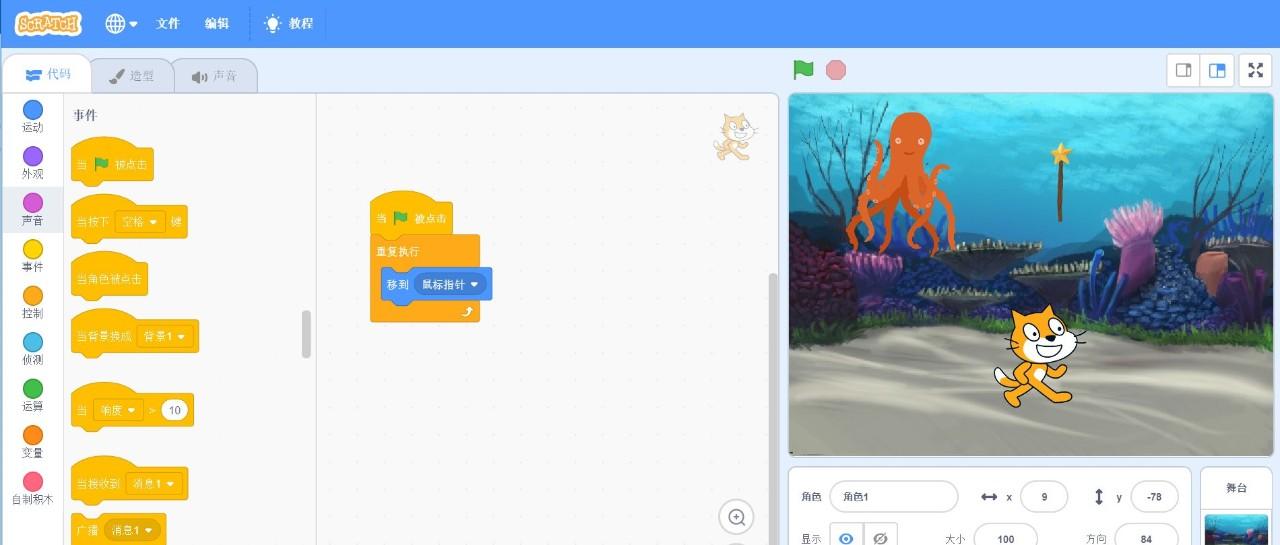Switch to the 代码 tab
1280x545 pixels.
[47, 75]
